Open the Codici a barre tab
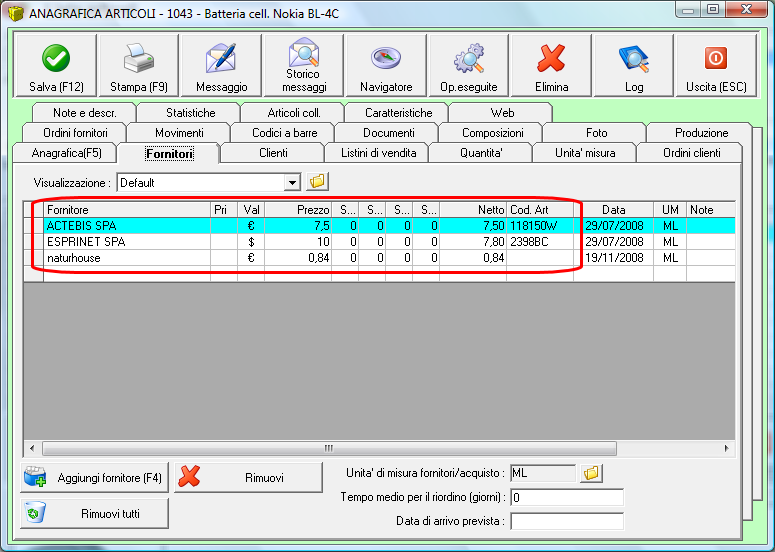The width and height of the screenshot is (775, 552). point(284,133)
